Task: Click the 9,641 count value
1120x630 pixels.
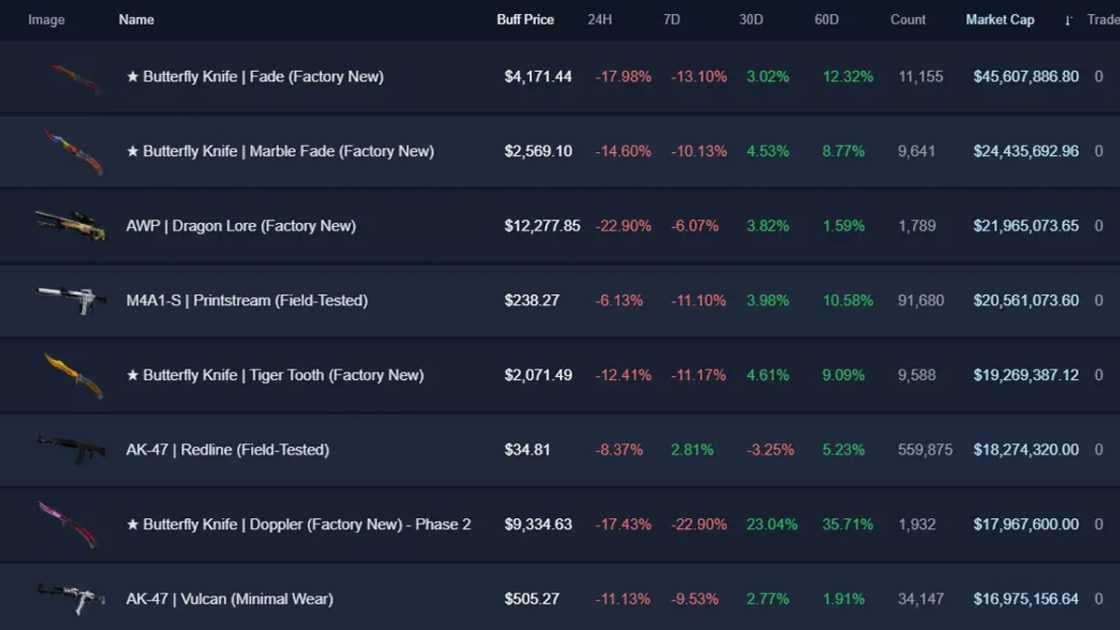Action: 916,151
